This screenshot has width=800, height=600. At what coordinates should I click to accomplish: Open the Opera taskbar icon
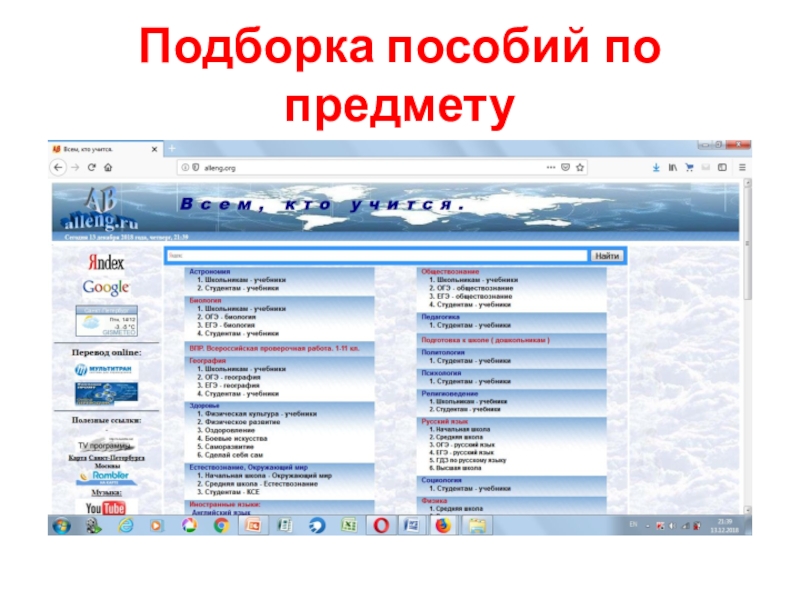[x=381, y=526]
